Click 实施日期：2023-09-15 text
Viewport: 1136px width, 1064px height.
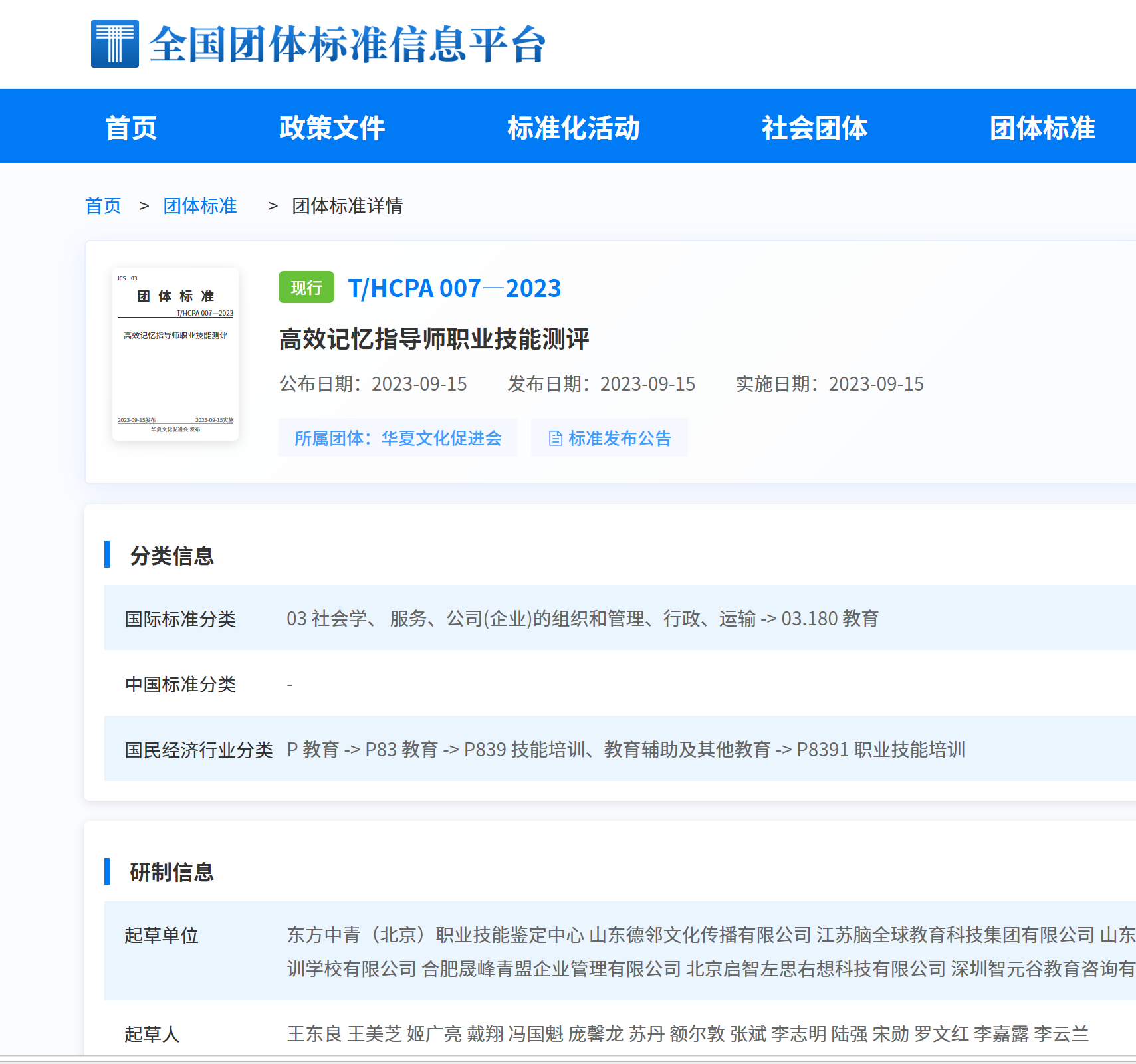[830, 384]
